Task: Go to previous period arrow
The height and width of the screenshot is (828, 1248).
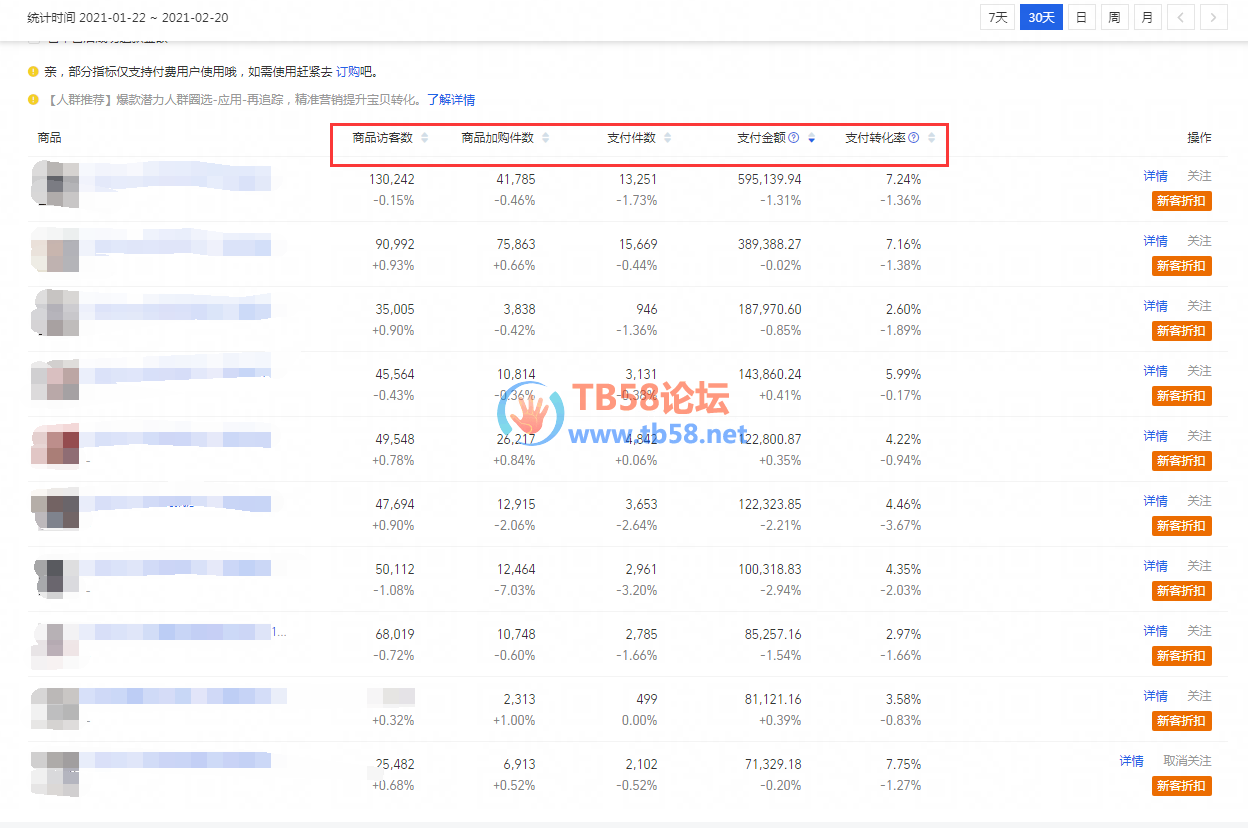Action: click(x=1181, y=17)
